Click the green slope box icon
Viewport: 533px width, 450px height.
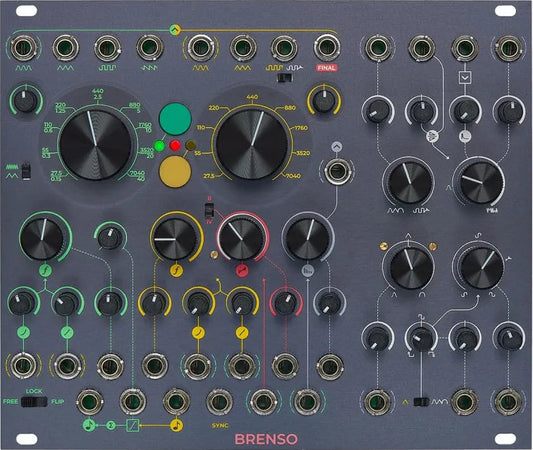[x=133, y=425]
